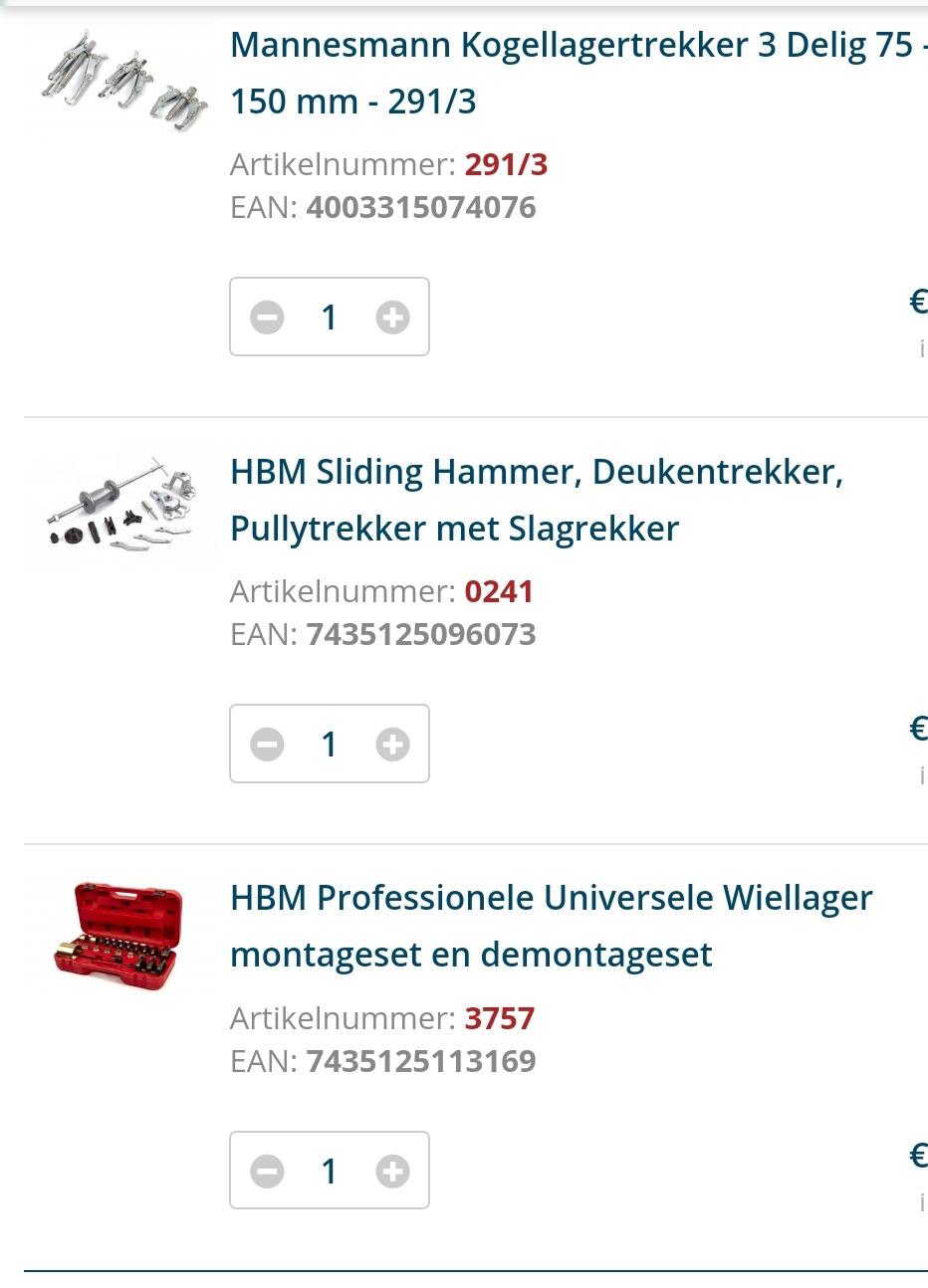
Task: Increase quantity of Mannesmann Kogellagertrekker
Action: tap(392, 318)
